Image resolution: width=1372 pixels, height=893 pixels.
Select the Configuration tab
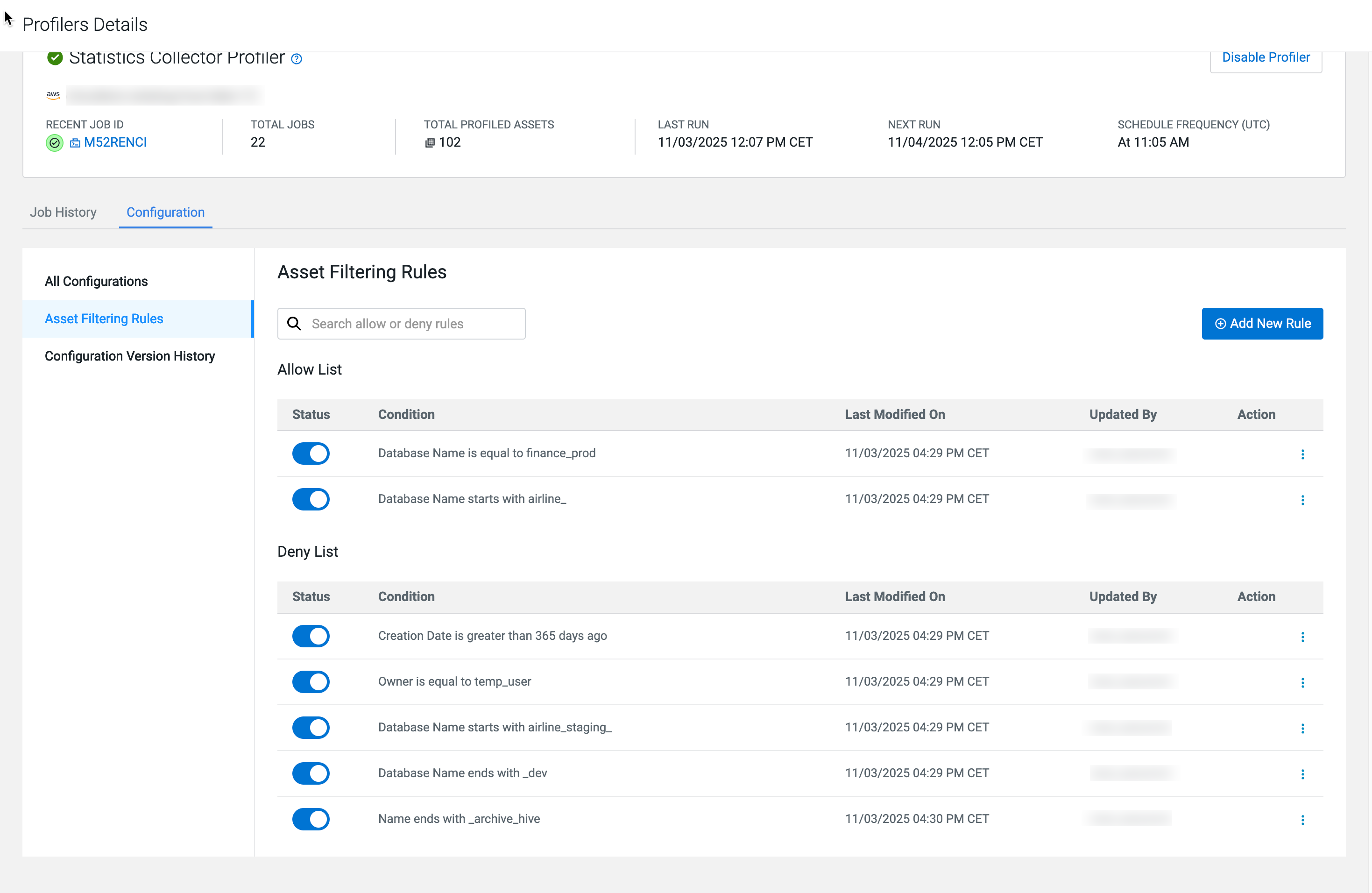tap(165, 212)
